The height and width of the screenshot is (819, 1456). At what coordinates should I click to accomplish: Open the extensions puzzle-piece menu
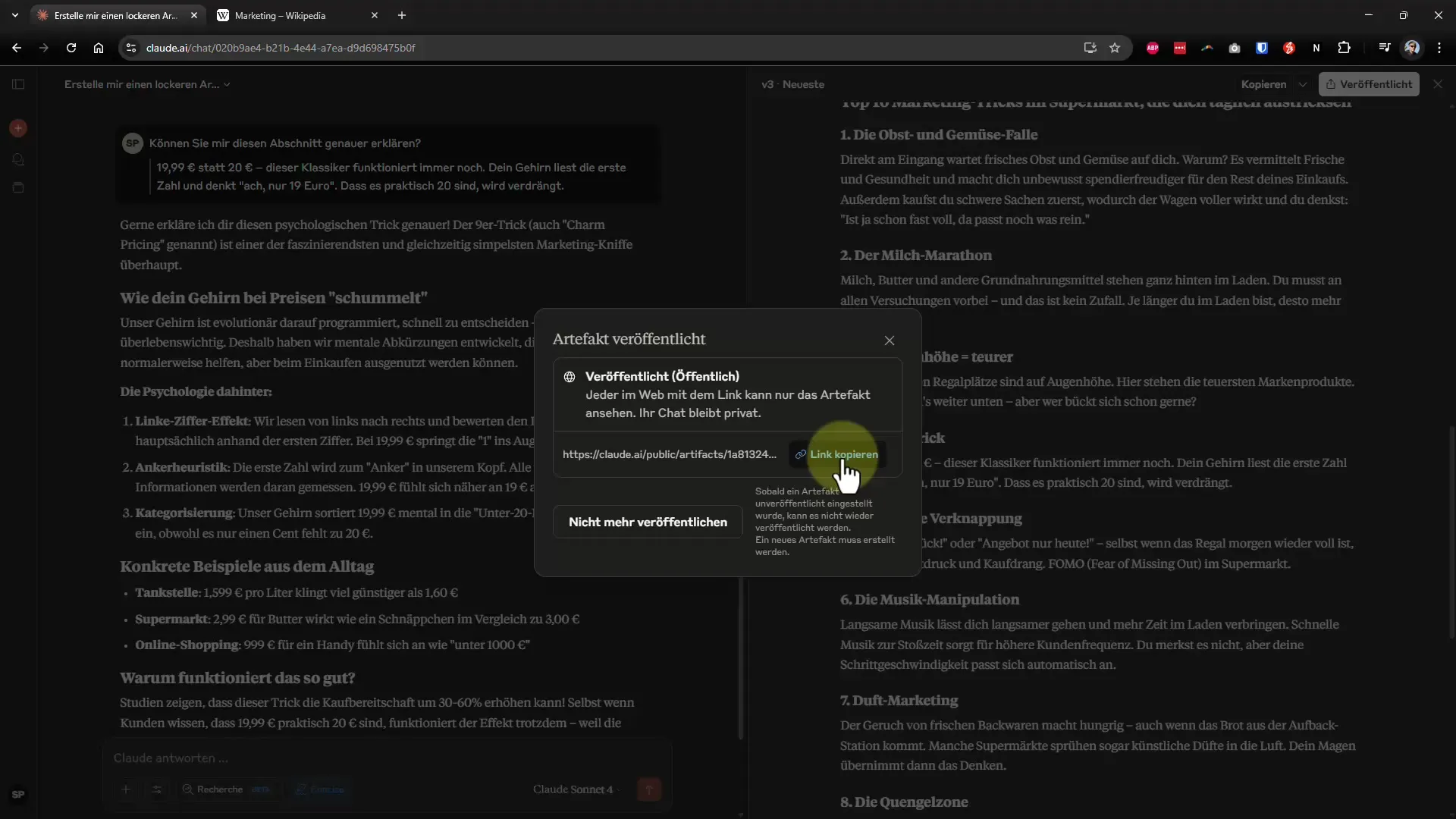[1345, 48]
